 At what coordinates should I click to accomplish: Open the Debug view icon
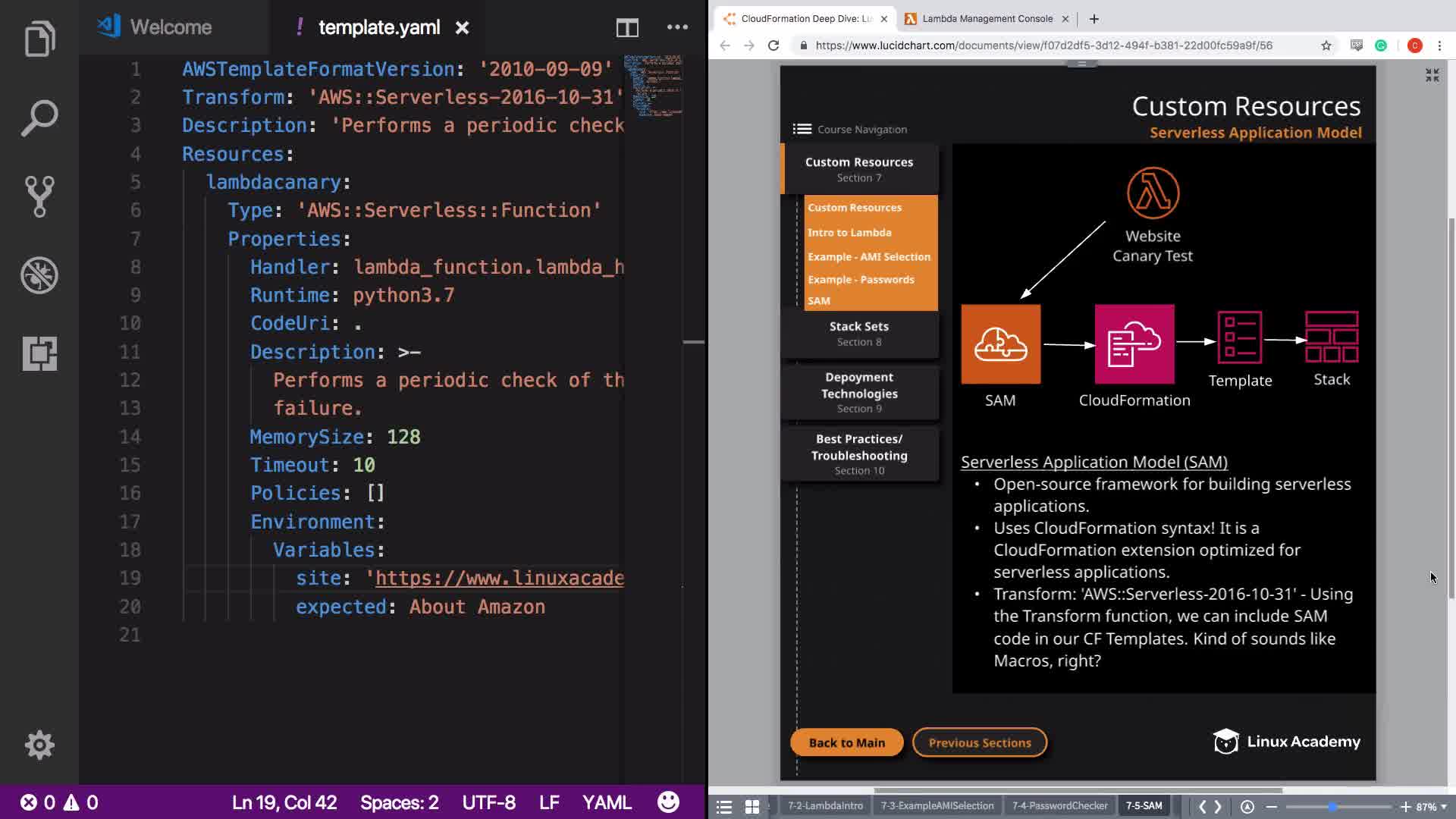point(39,275)
